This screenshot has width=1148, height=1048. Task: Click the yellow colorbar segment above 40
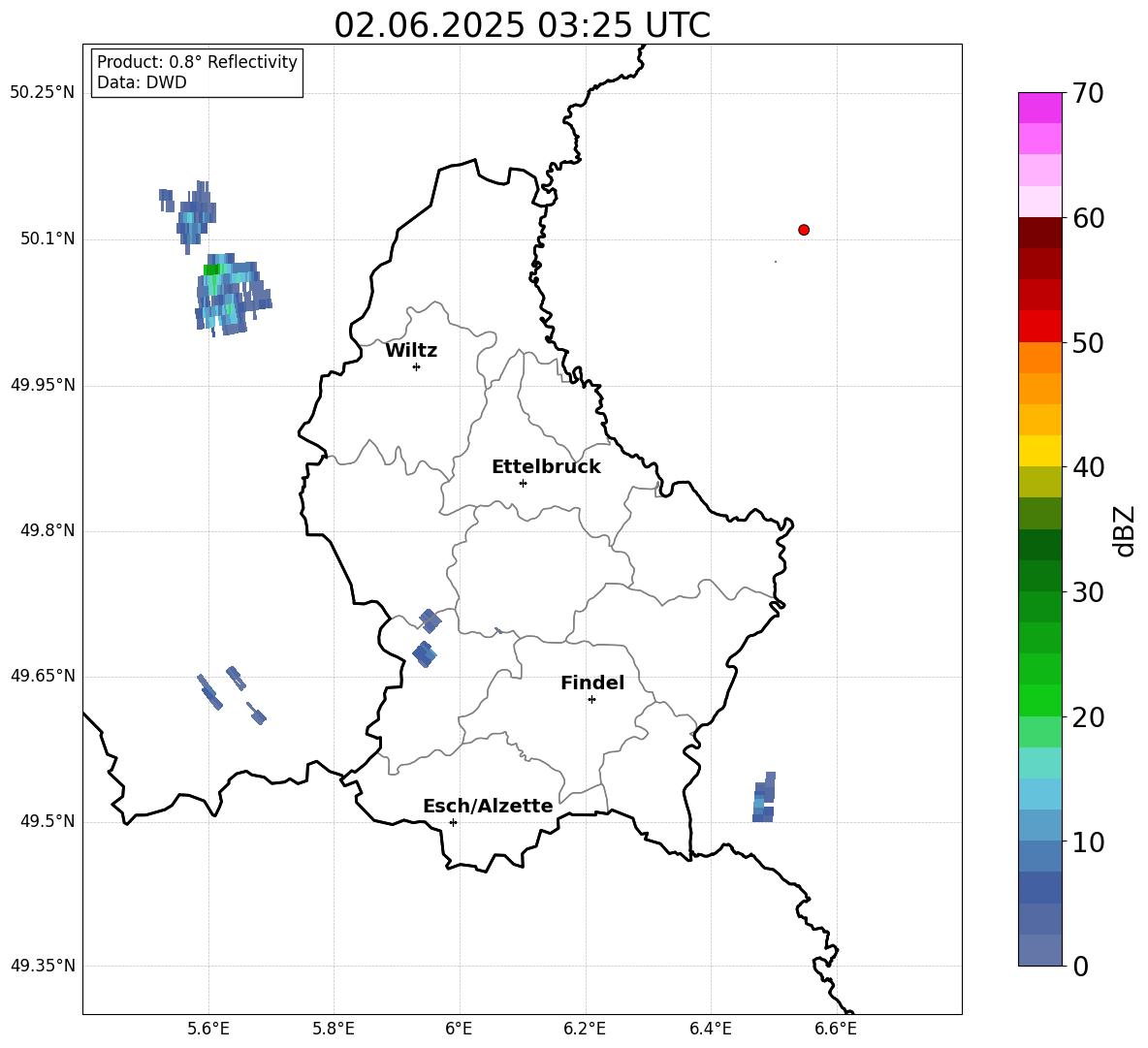click(1040, 451)
